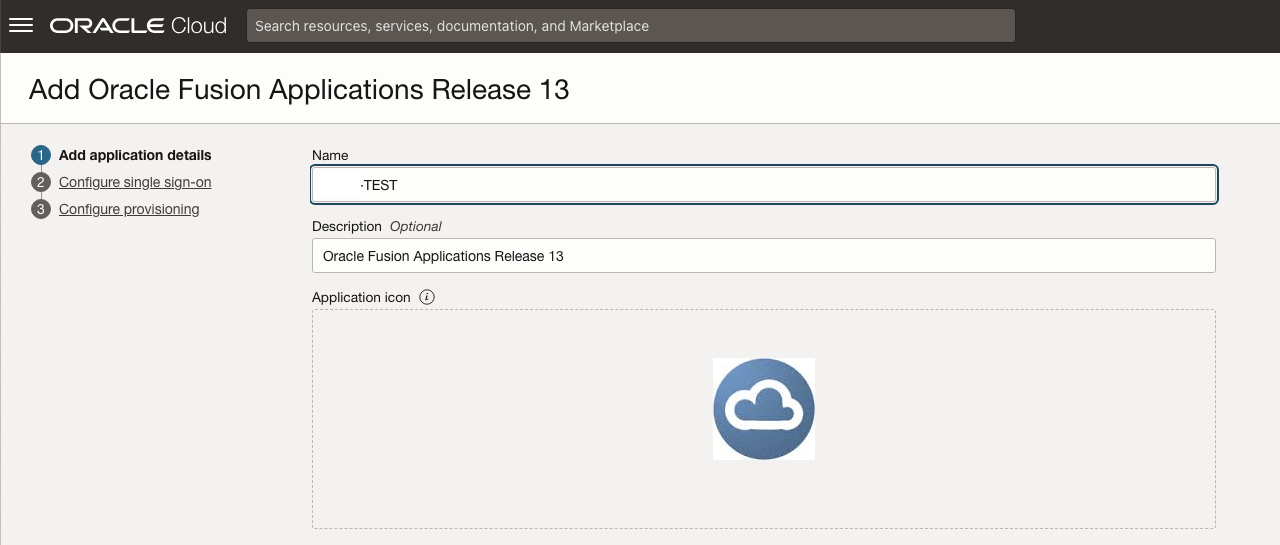Click the blacked-out prefix in Name field
Screen dimensions: 1280x545
(x=340, y=185)
